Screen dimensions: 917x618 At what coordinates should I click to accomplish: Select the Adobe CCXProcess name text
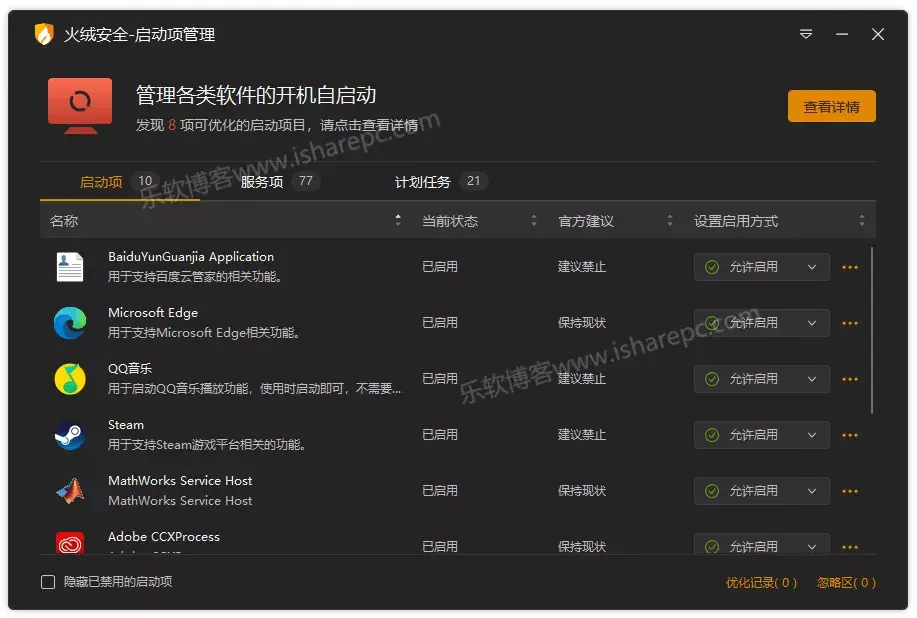(164, 537)
